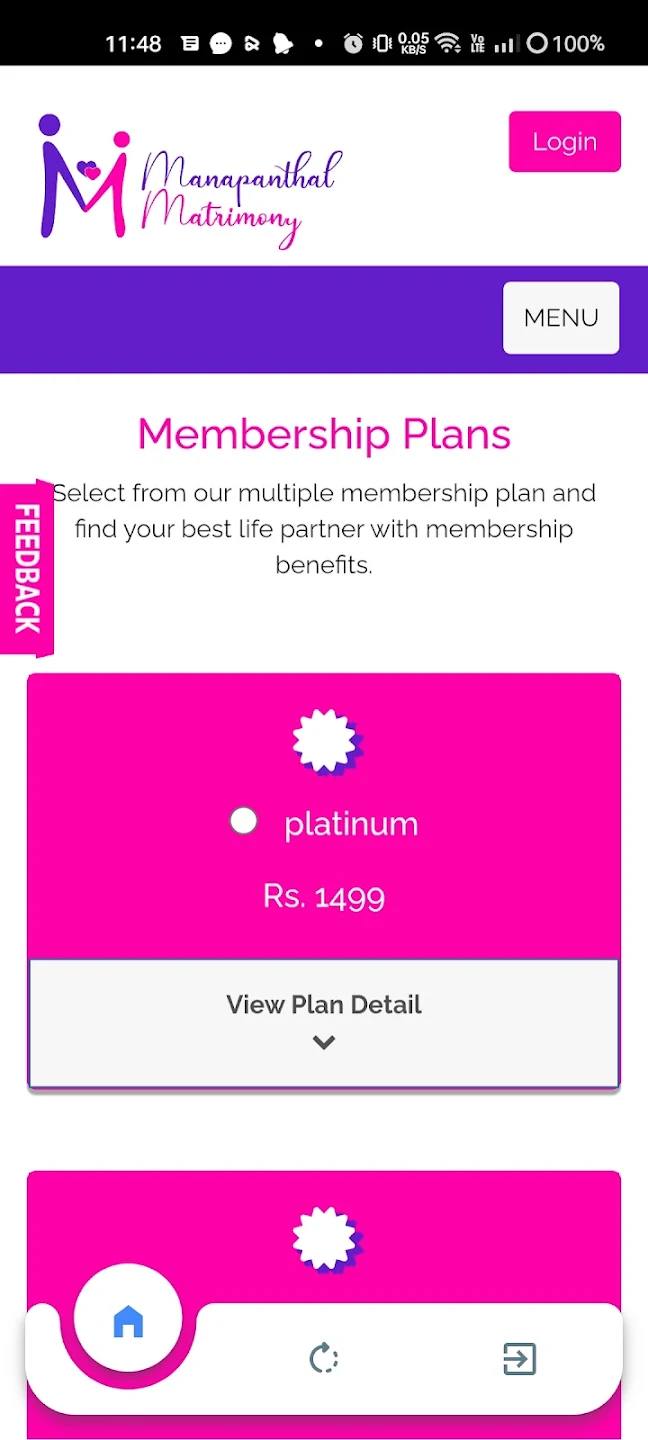The image size is (648, 1440).
Task: Tap the message notification icon in status bar
Action: coord(221,43)
